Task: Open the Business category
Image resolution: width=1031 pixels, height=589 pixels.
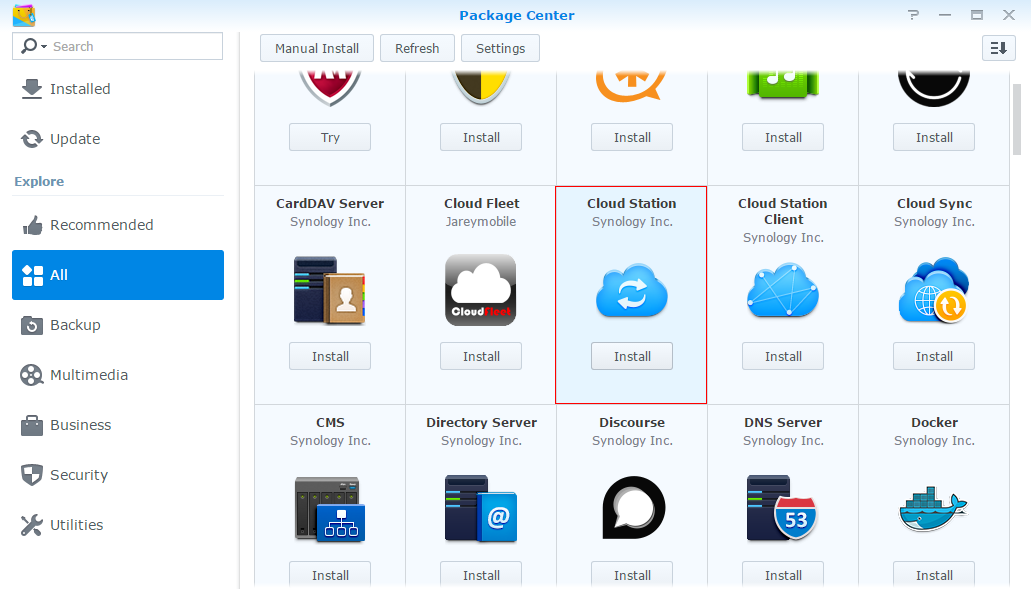Action: 118,425
